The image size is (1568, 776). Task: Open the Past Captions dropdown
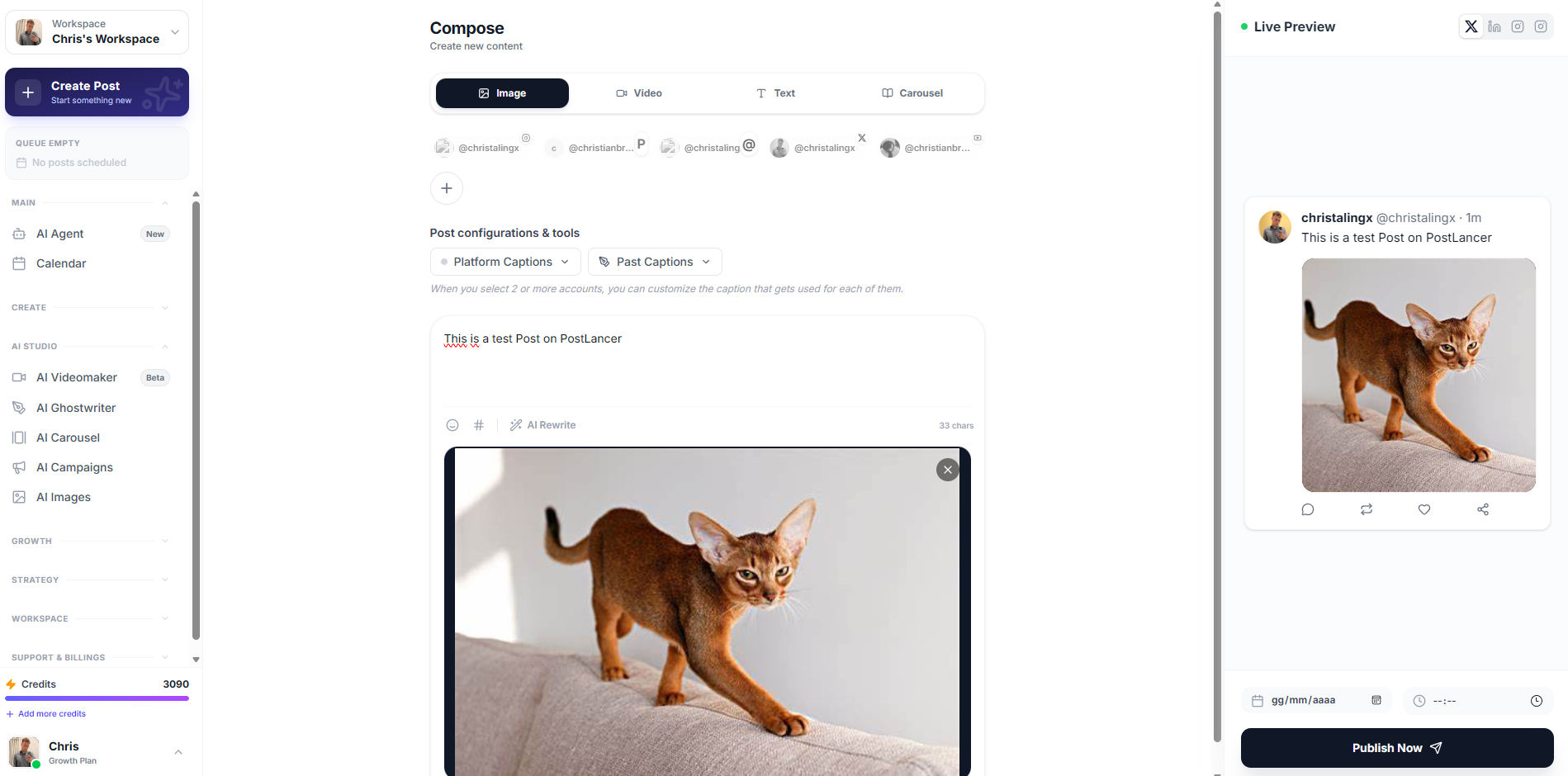click(655, 262)
